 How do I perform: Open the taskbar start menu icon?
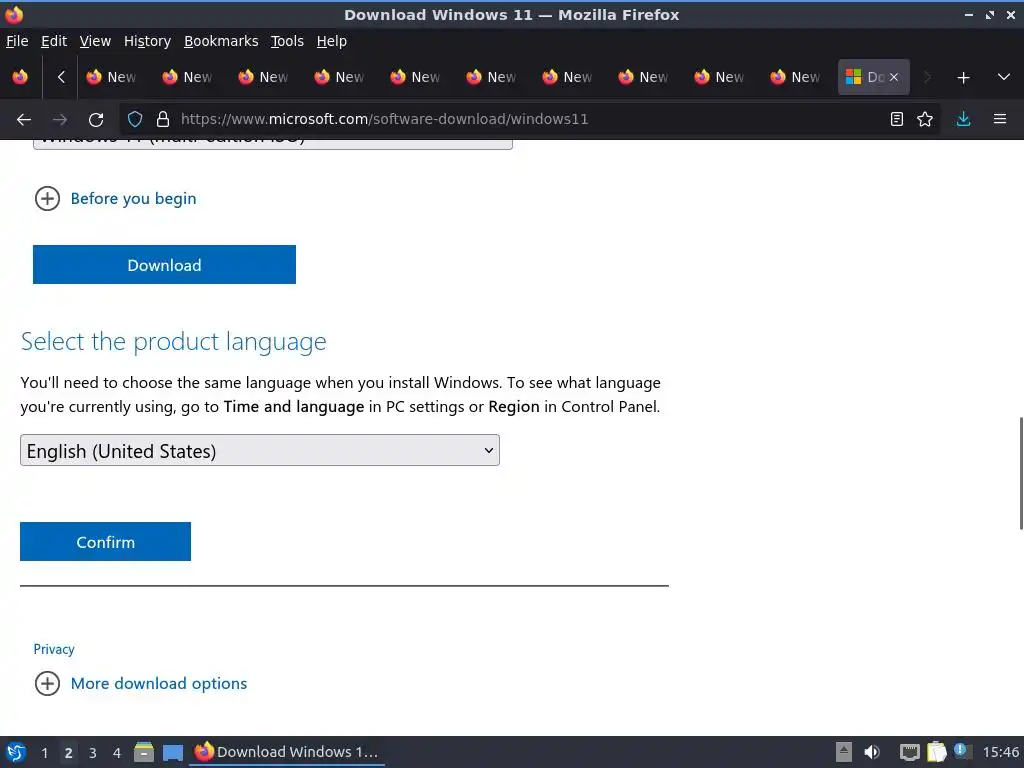pos(16,752)
